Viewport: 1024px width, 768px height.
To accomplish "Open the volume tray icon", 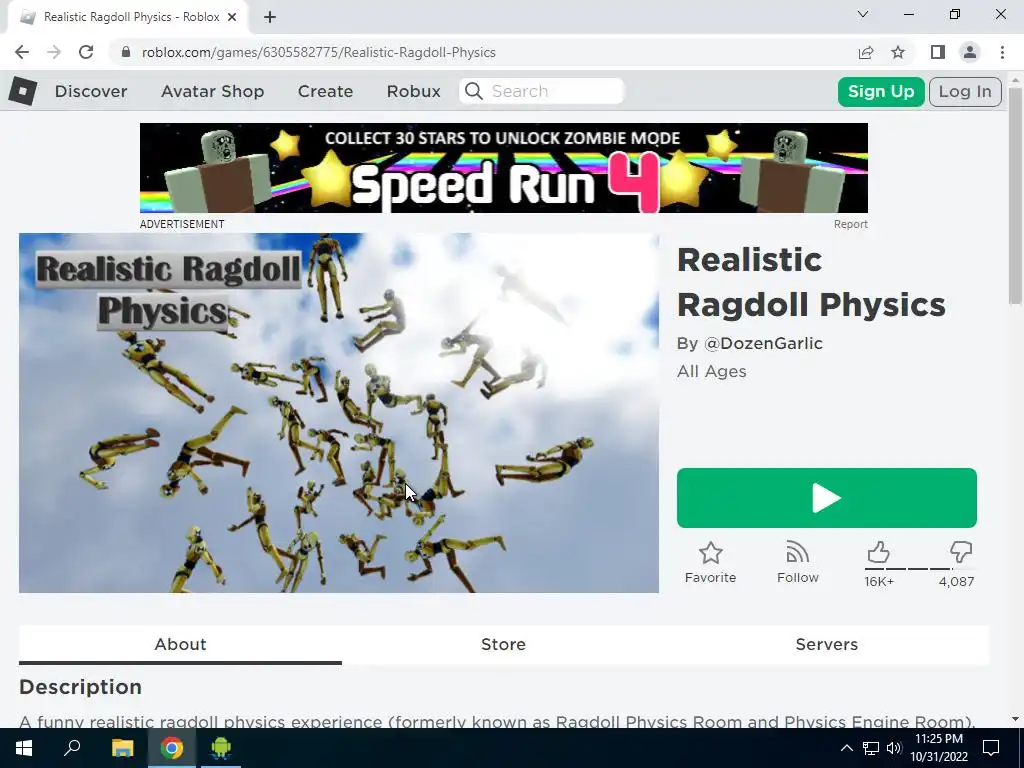I will coord(894,748).
